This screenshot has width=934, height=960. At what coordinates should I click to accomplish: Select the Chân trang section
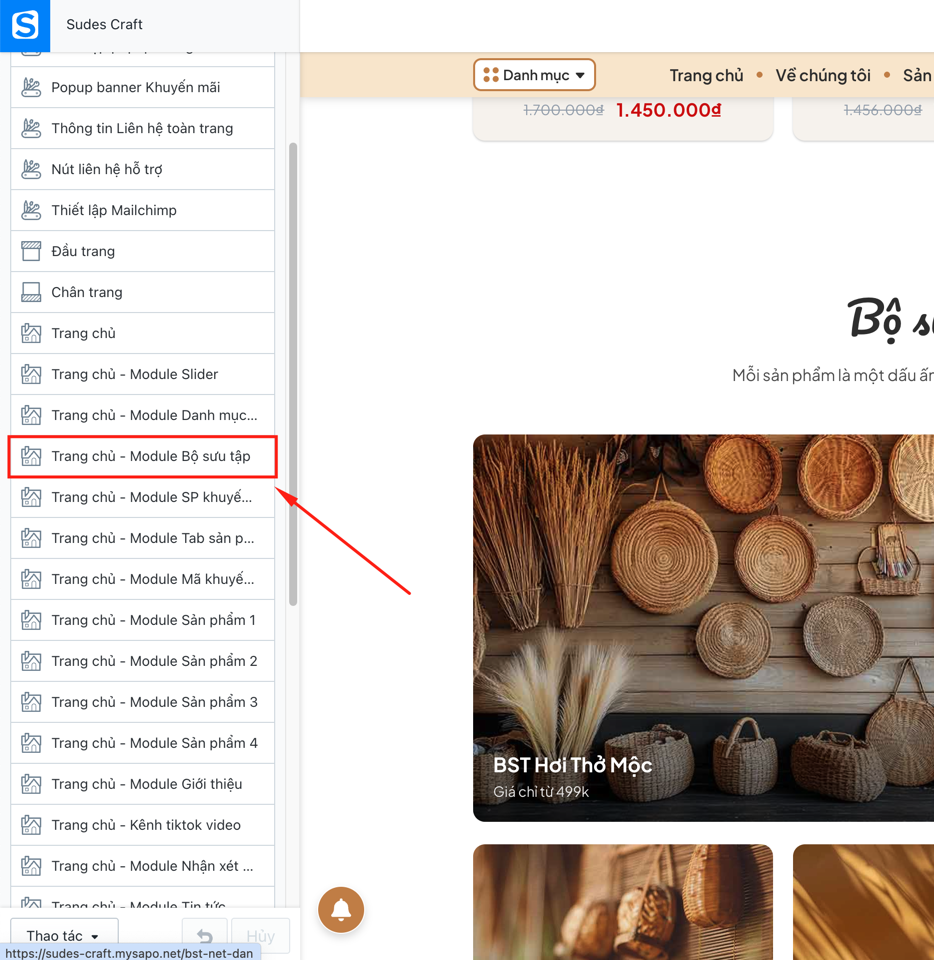click(x=143, y=293)
